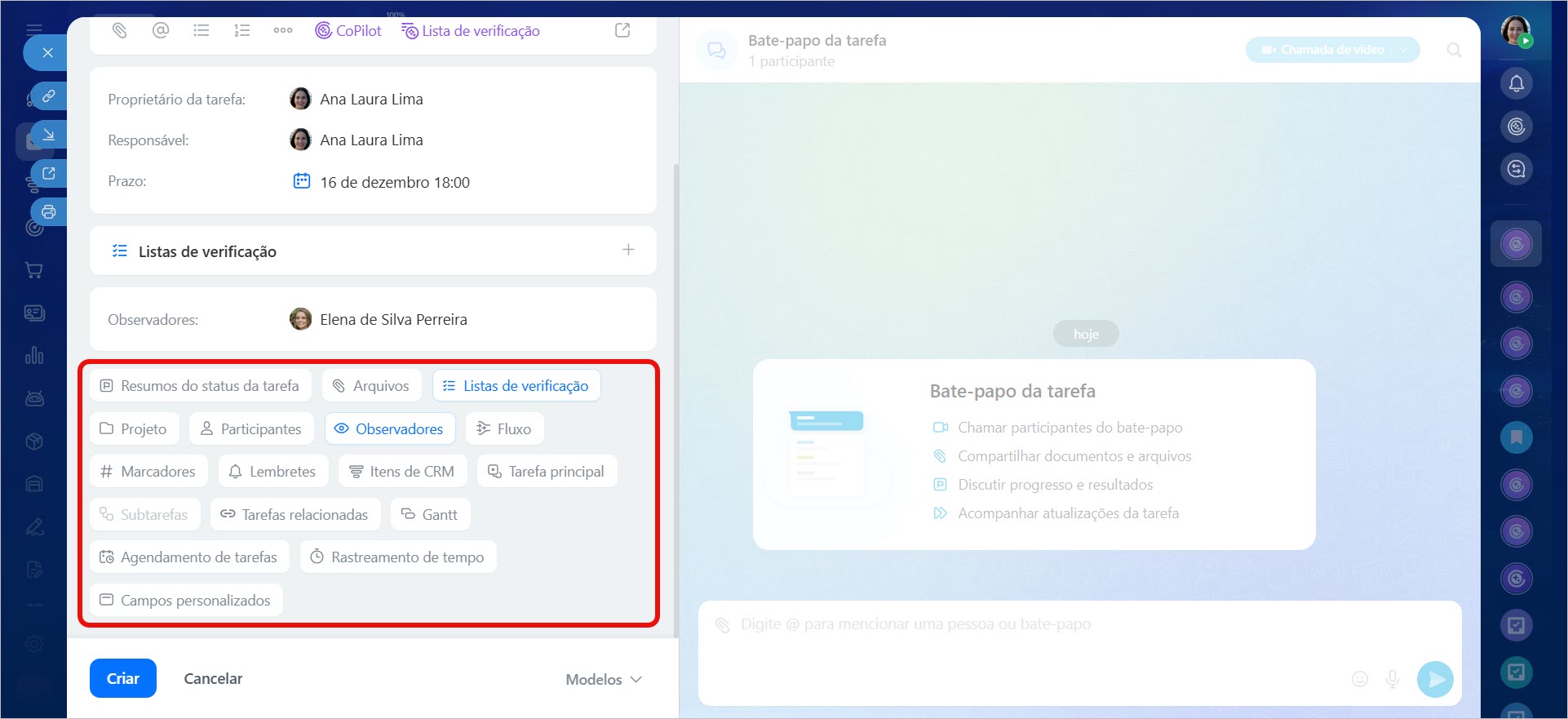Image resolution: width=1568 pixels, height=719 pixels.
Task: Expand the Modelos dropdown
Action: coord(604,679)
